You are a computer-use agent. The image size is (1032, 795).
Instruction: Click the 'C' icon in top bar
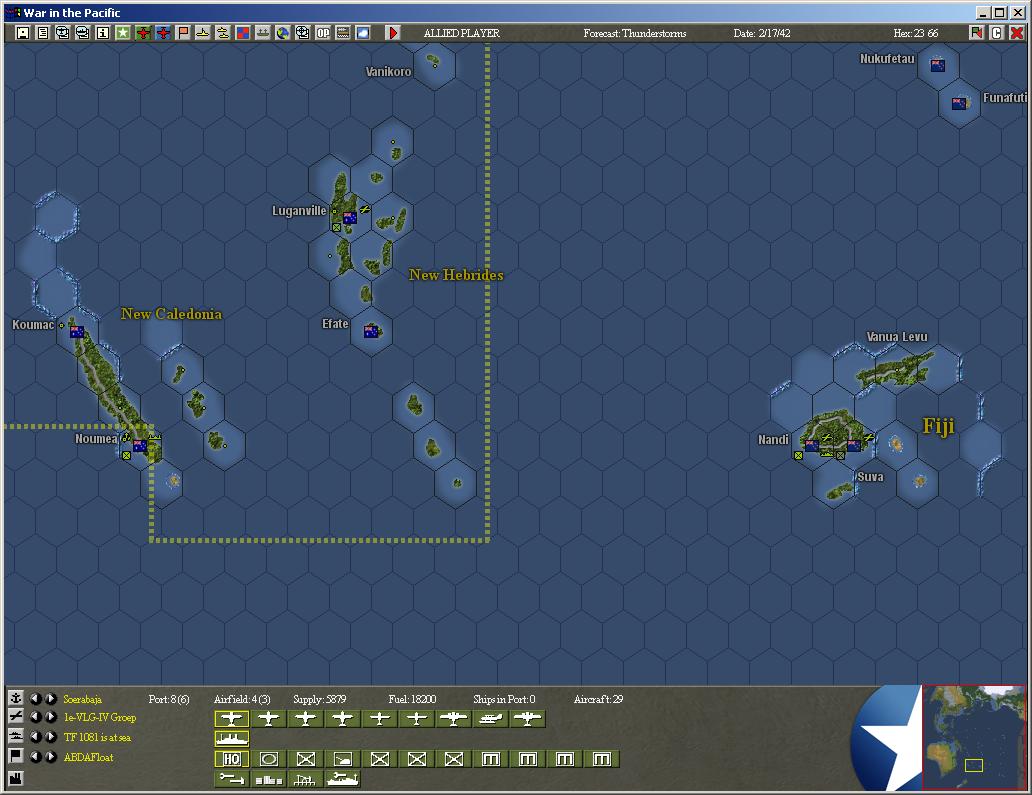(x=996, y=33)
